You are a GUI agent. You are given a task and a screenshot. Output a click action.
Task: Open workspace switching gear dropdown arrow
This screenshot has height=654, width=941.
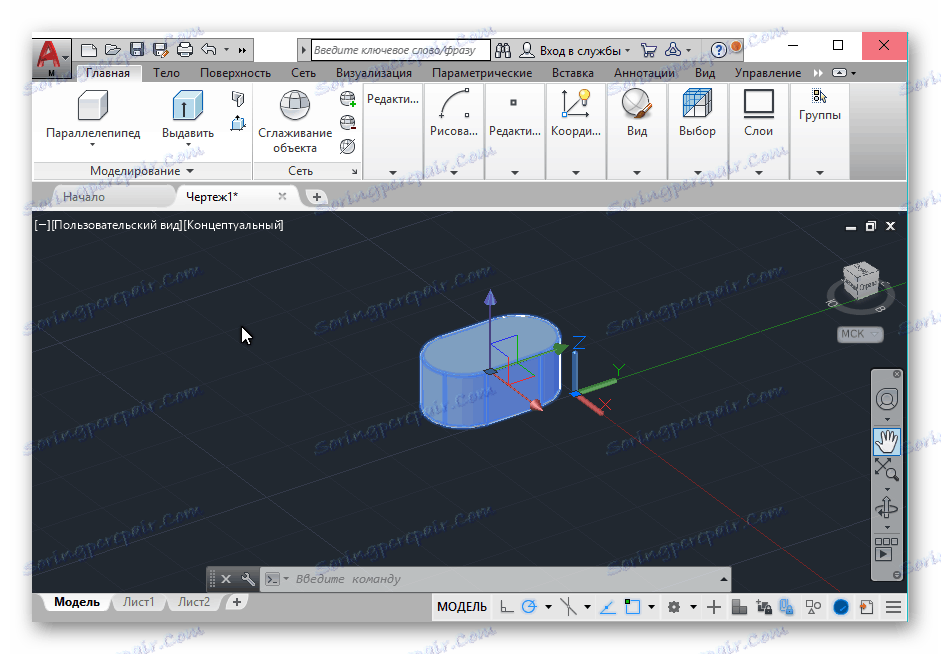pos(693,607)
